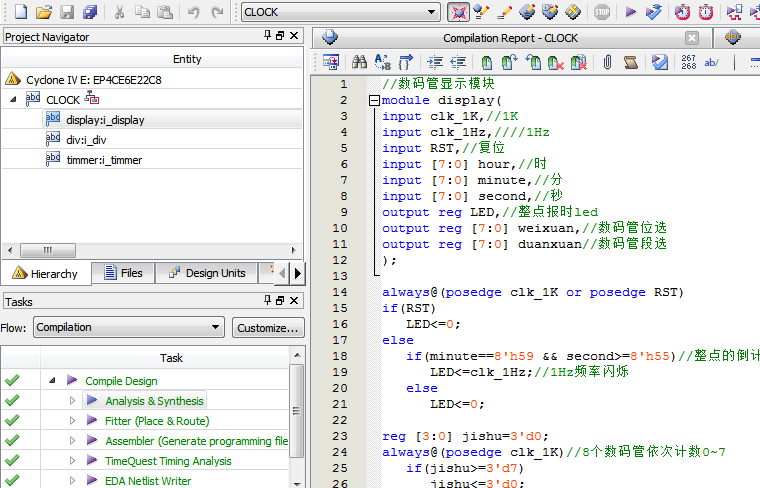Close the Compilation Report - CLOCK tab

click(x=691, y=38)
